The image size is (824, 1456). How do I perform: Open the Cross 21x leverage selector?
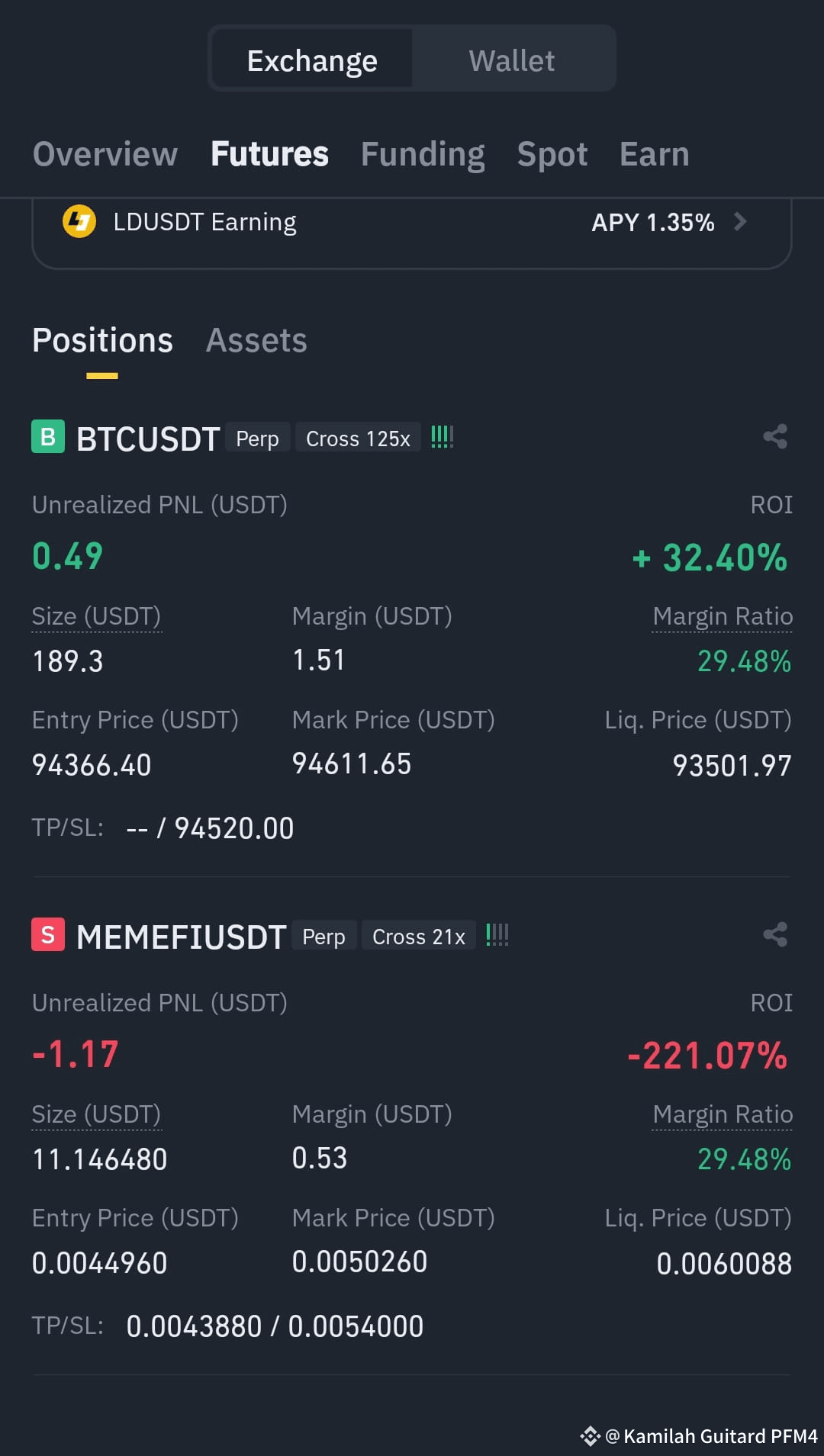click(418, 937)
